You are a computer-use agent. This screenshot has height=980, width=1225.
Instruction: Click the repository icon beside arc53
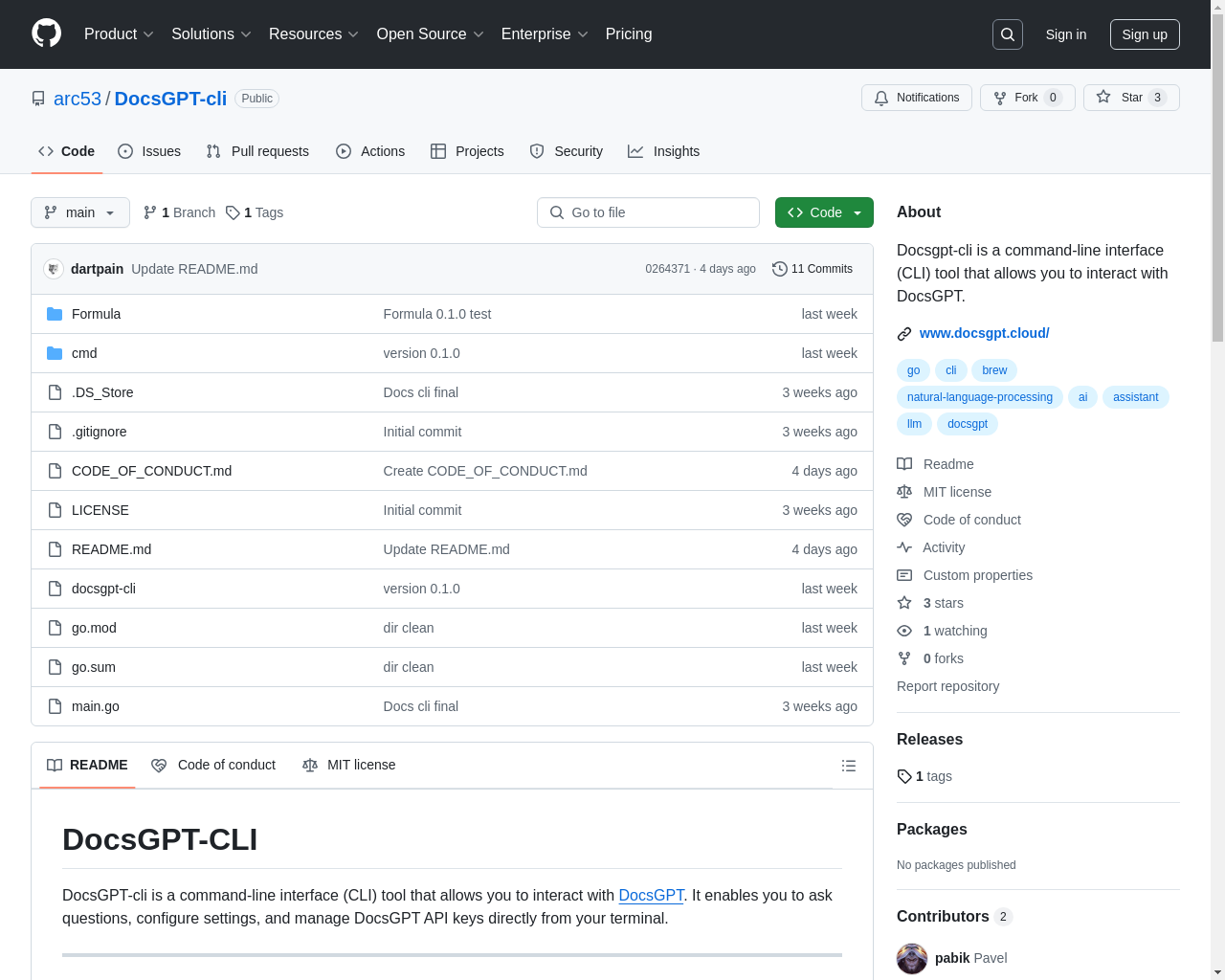click(x=38, y=99)
